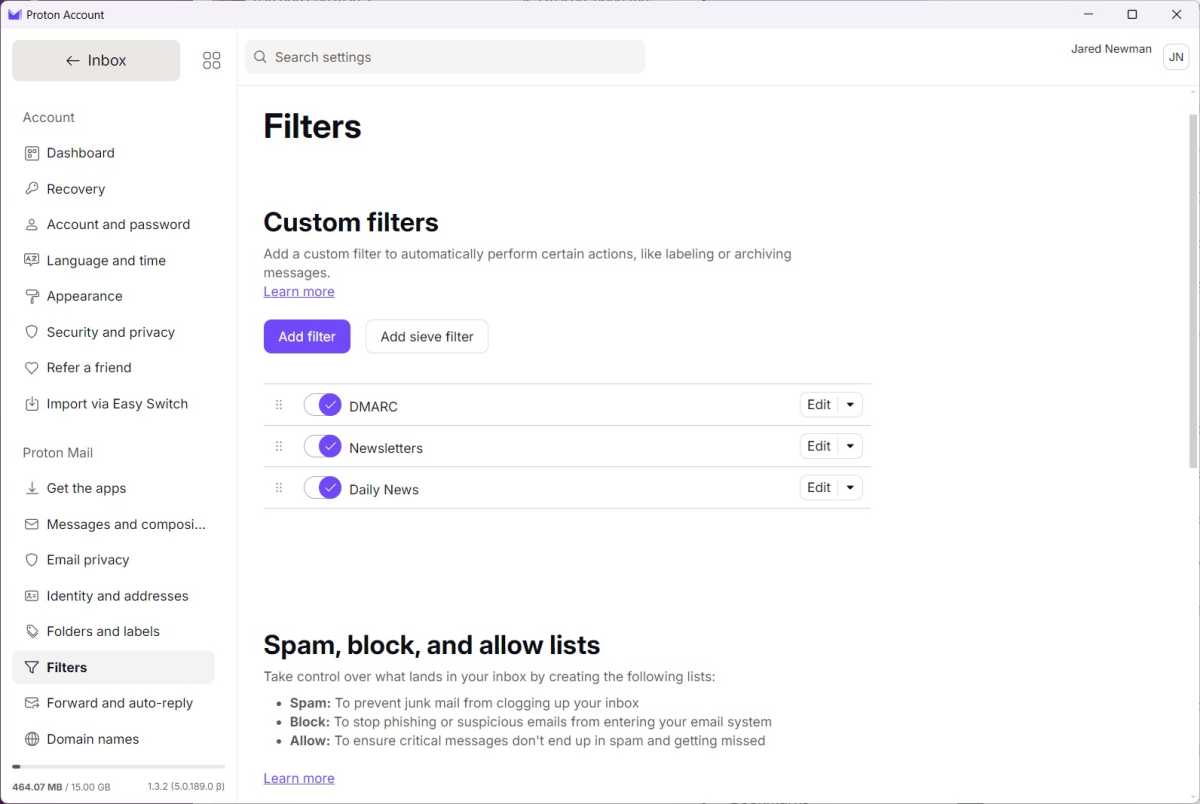Click the Dashboard sidebar icon
1200x804 pixels.
pyautogui.click(x=31, y=153)
